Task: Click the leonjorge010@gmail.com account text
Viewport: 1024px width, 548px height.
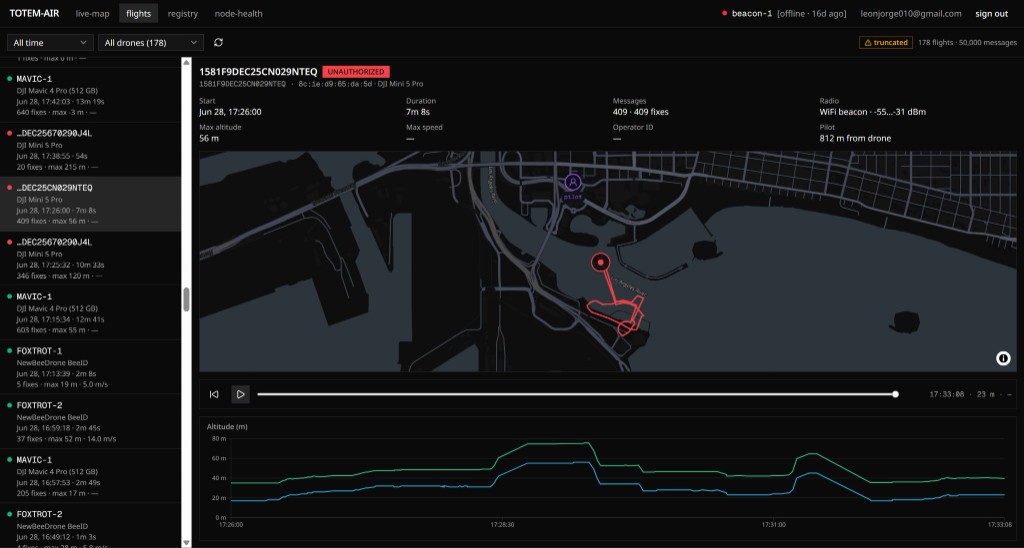Action: pos(910,14)
